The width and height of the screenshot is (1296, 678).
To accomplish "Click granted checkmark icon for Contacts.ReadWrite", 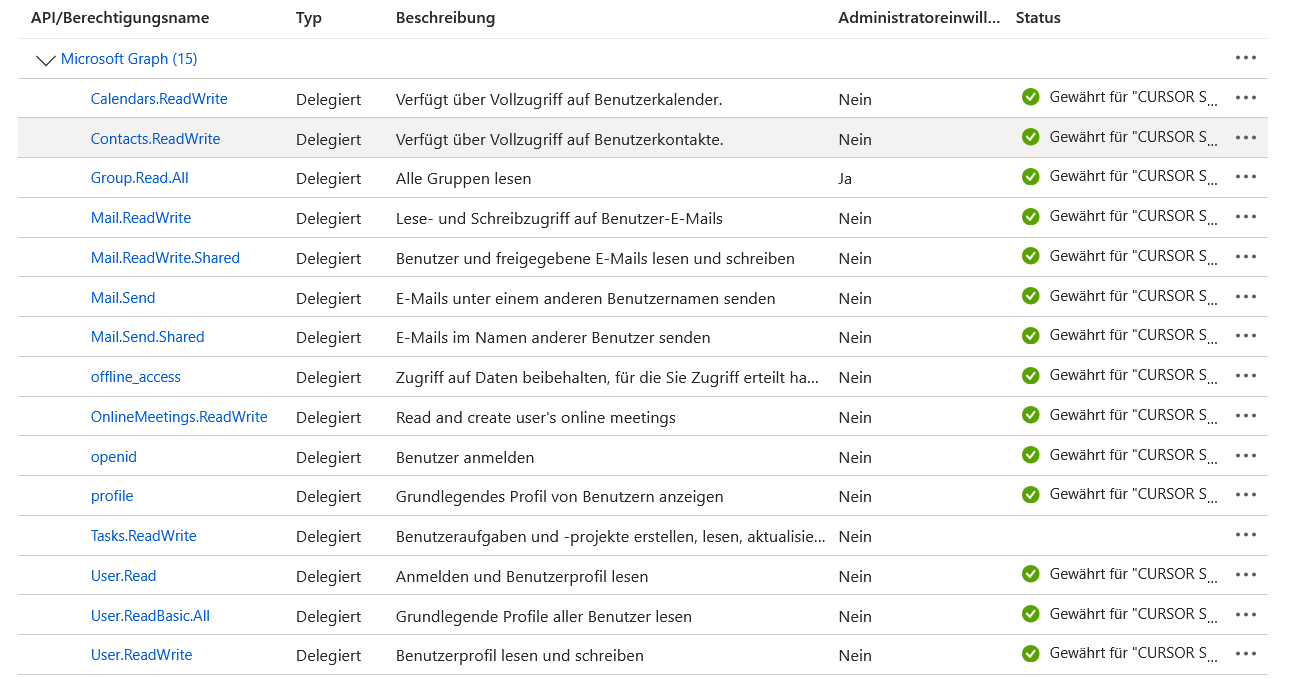I will point(1030,137).
